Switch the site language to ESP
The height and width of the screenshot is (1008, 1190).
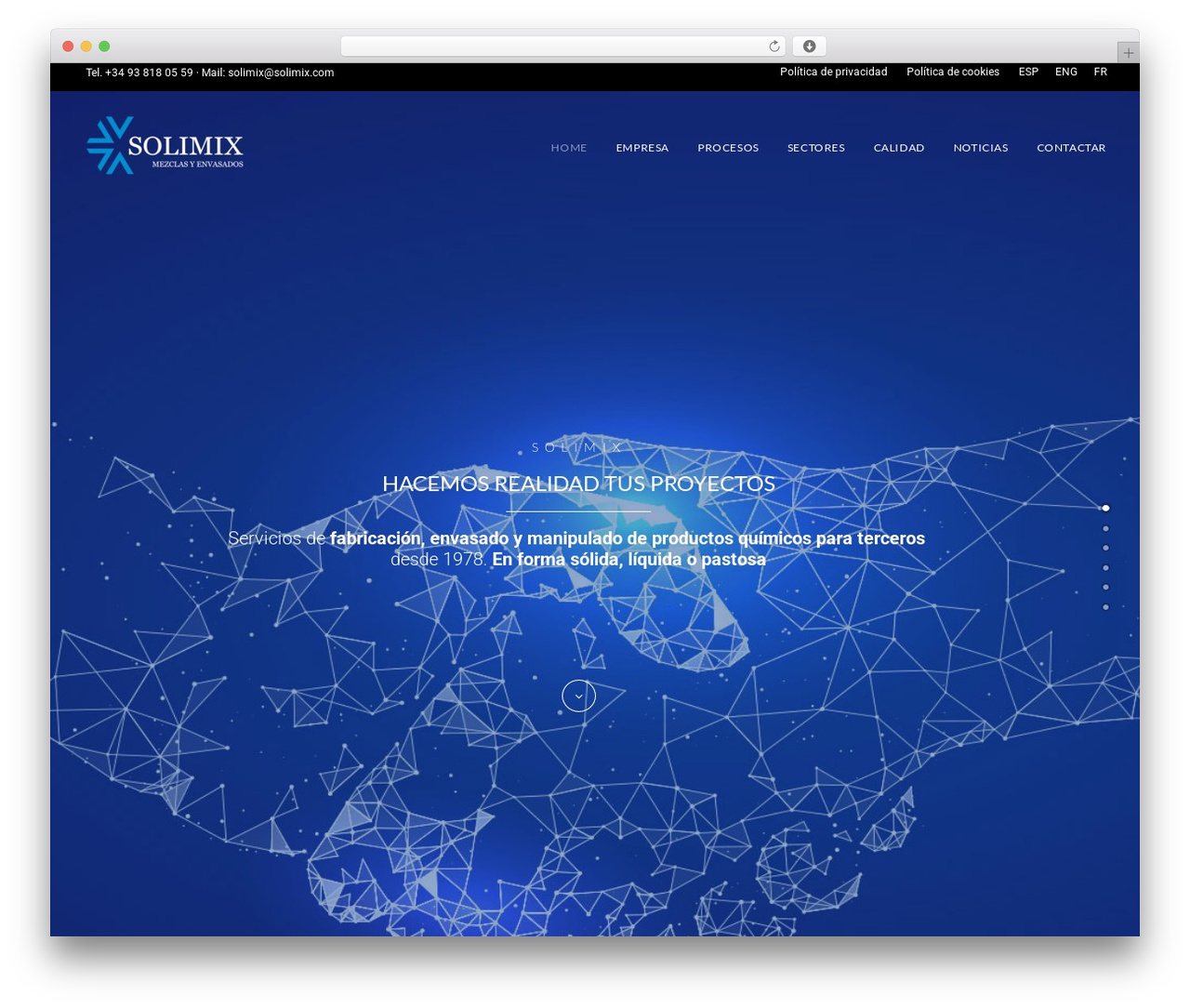(x=1028, y=72)
